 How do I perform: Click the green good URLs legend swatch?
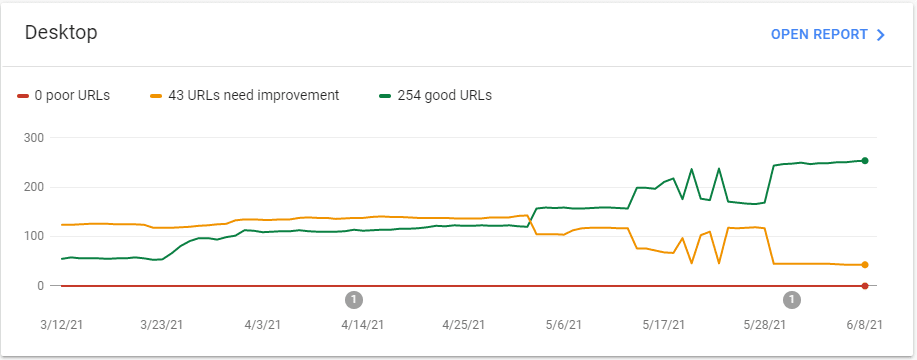386,96
